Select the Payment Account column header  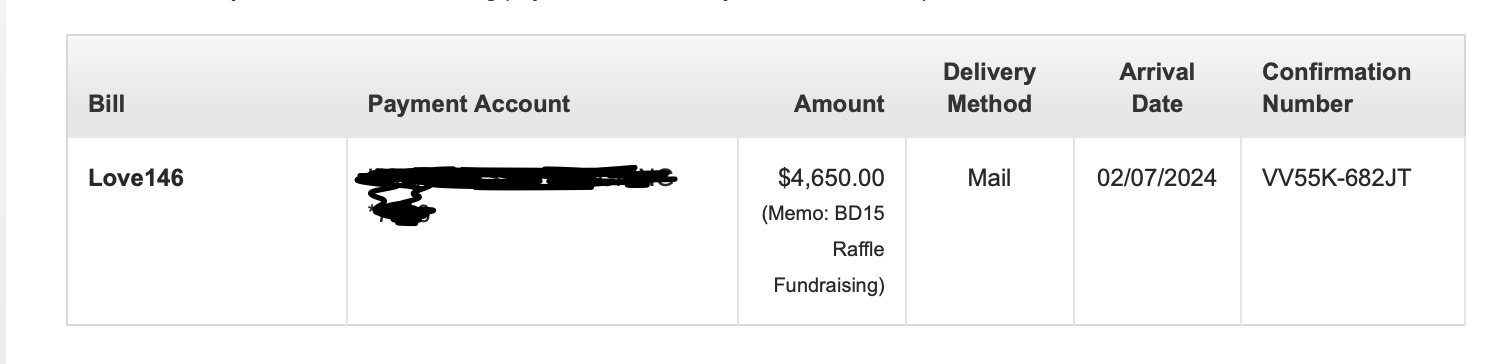(469, 104)
